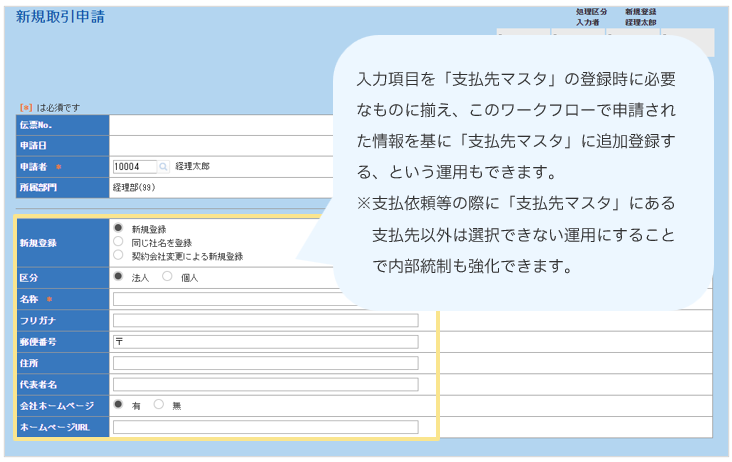Set 区分 to 法人

click(118, 277)
